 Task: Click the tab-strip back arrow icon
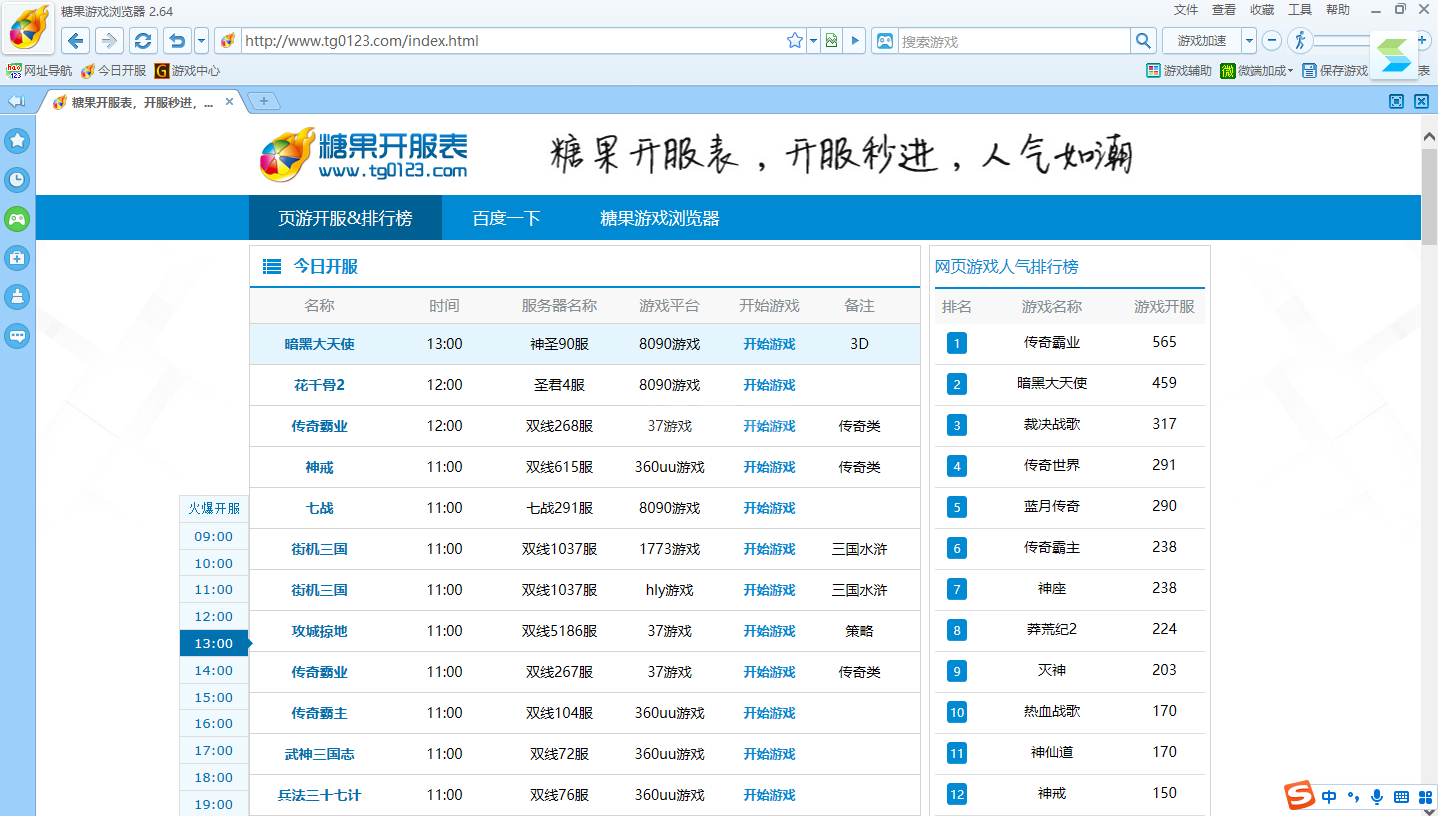(x=16, y=102)
